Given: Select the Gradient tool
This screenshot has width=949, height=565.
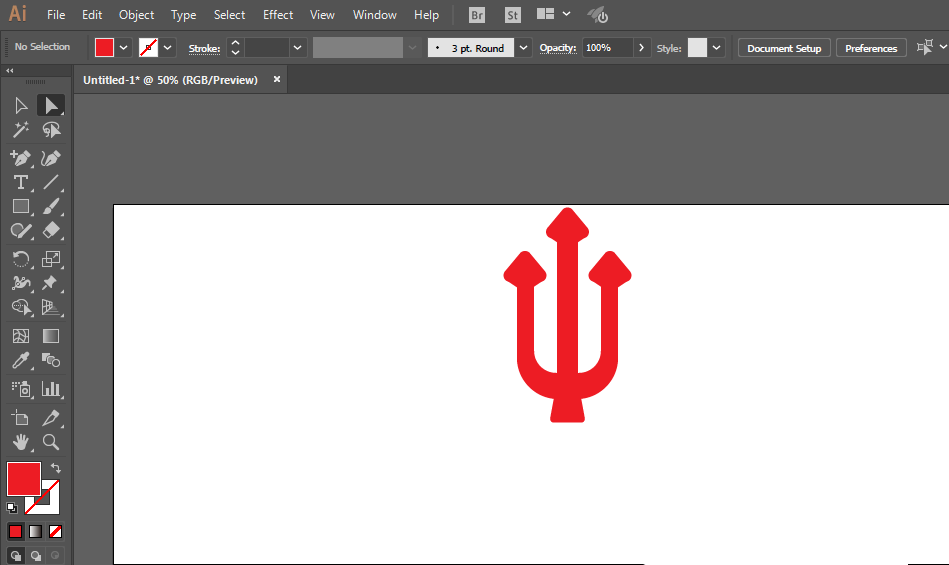Looking at the screenshot, I should 51,336.
